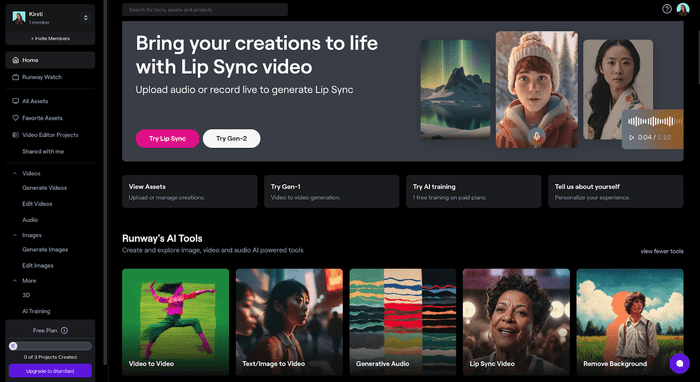Click the Free Plan info icon
The image size is (700, 382).
(64, 331)
